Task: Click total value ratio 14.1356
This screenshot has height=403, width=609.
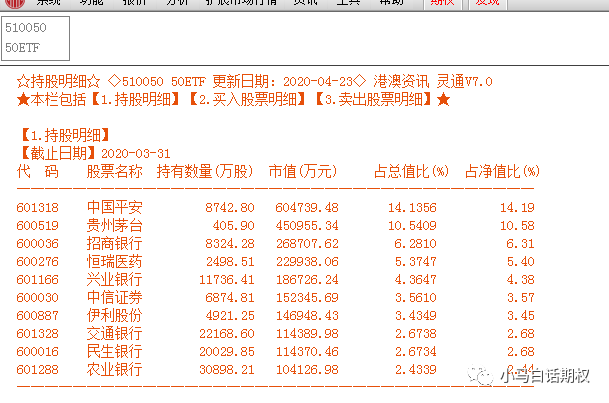Action: (x=412, y=208)
